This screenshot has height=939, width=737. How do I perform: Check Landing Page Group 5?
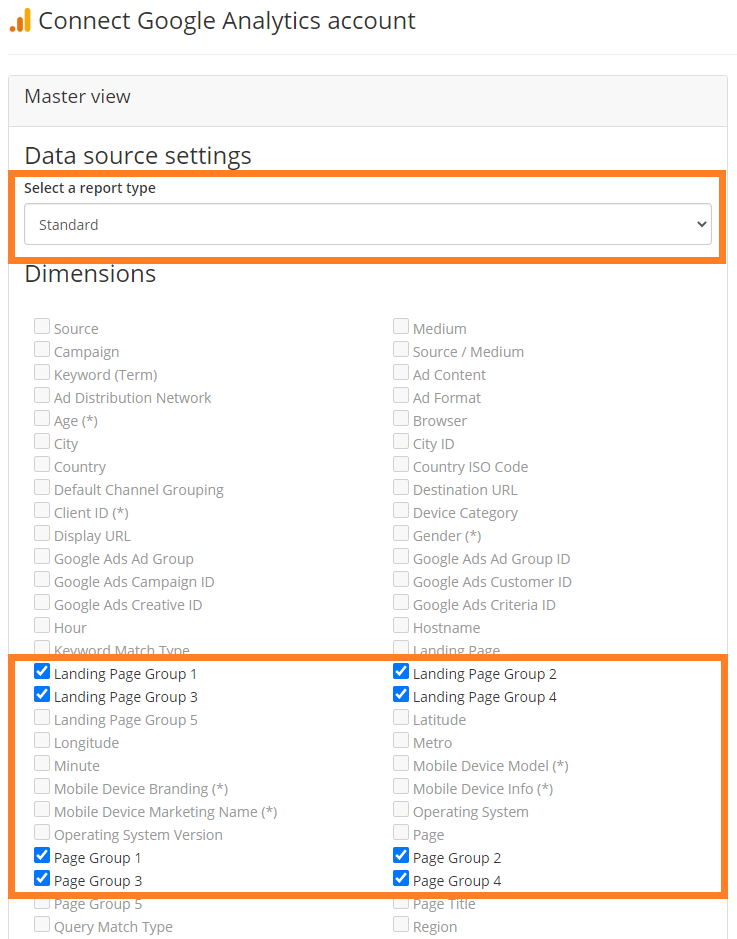click(42, 717)
